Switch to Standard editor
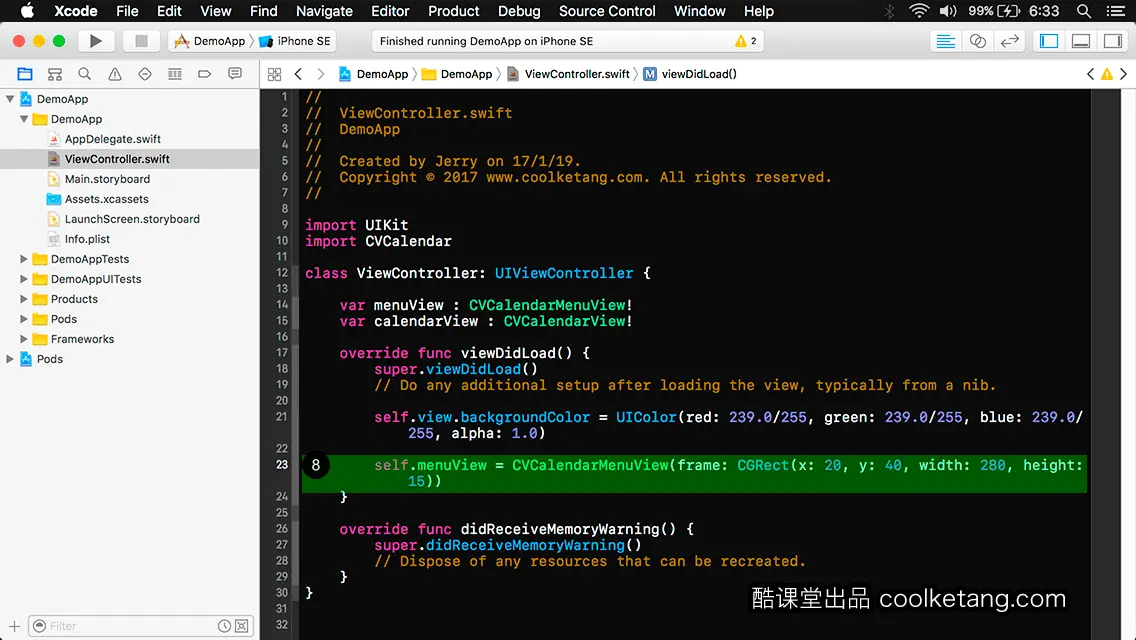Screen dimensions: 1136x640 [945, 41]
